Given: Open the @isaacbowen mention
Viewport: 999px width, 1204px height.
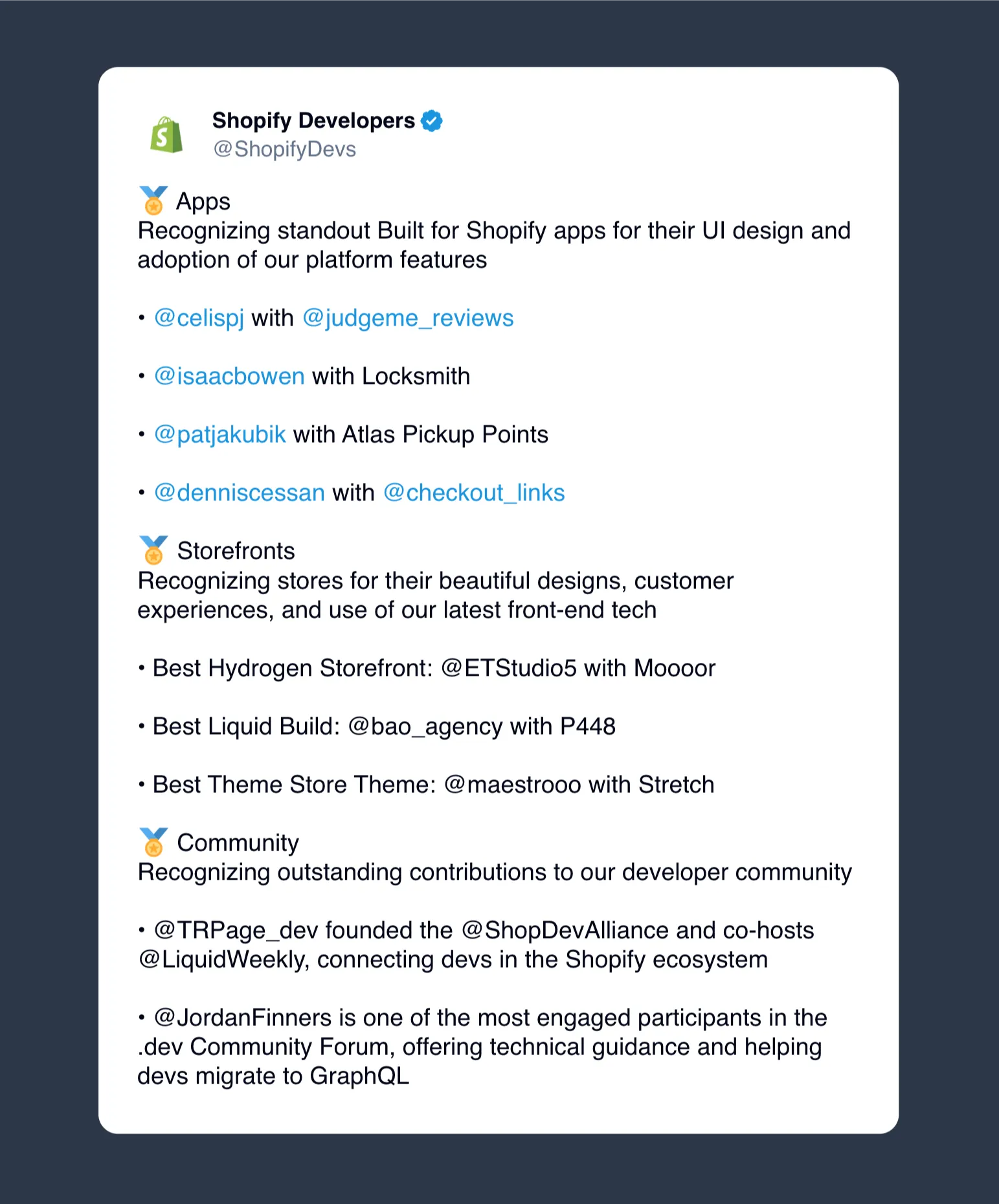Looking at the screenshot, I should click(x=229, y=376).
